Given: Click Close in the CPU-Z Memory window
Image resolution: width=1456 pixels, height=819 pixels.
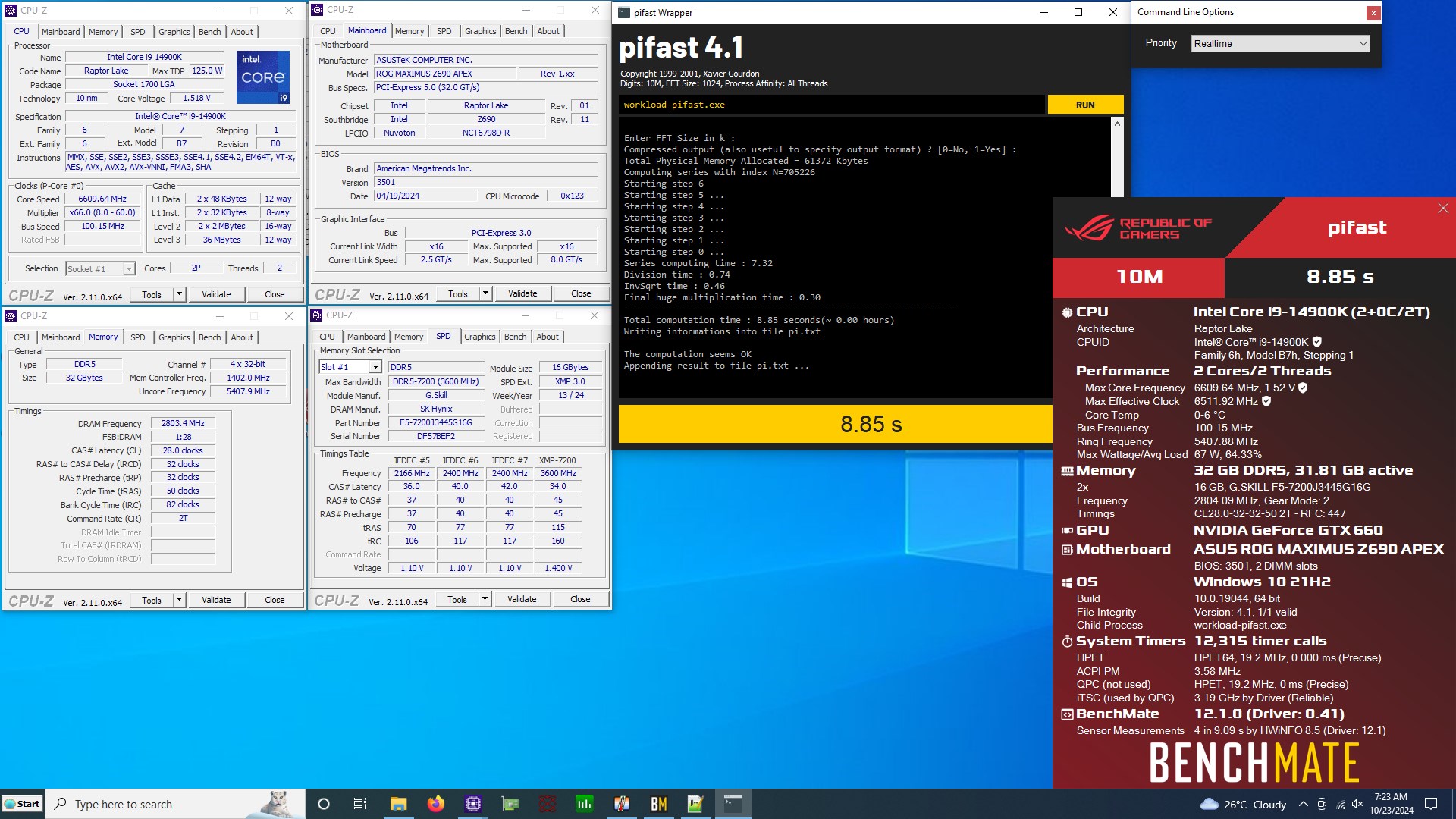Looking at the screenshot, I should click(x=275, y=600).
